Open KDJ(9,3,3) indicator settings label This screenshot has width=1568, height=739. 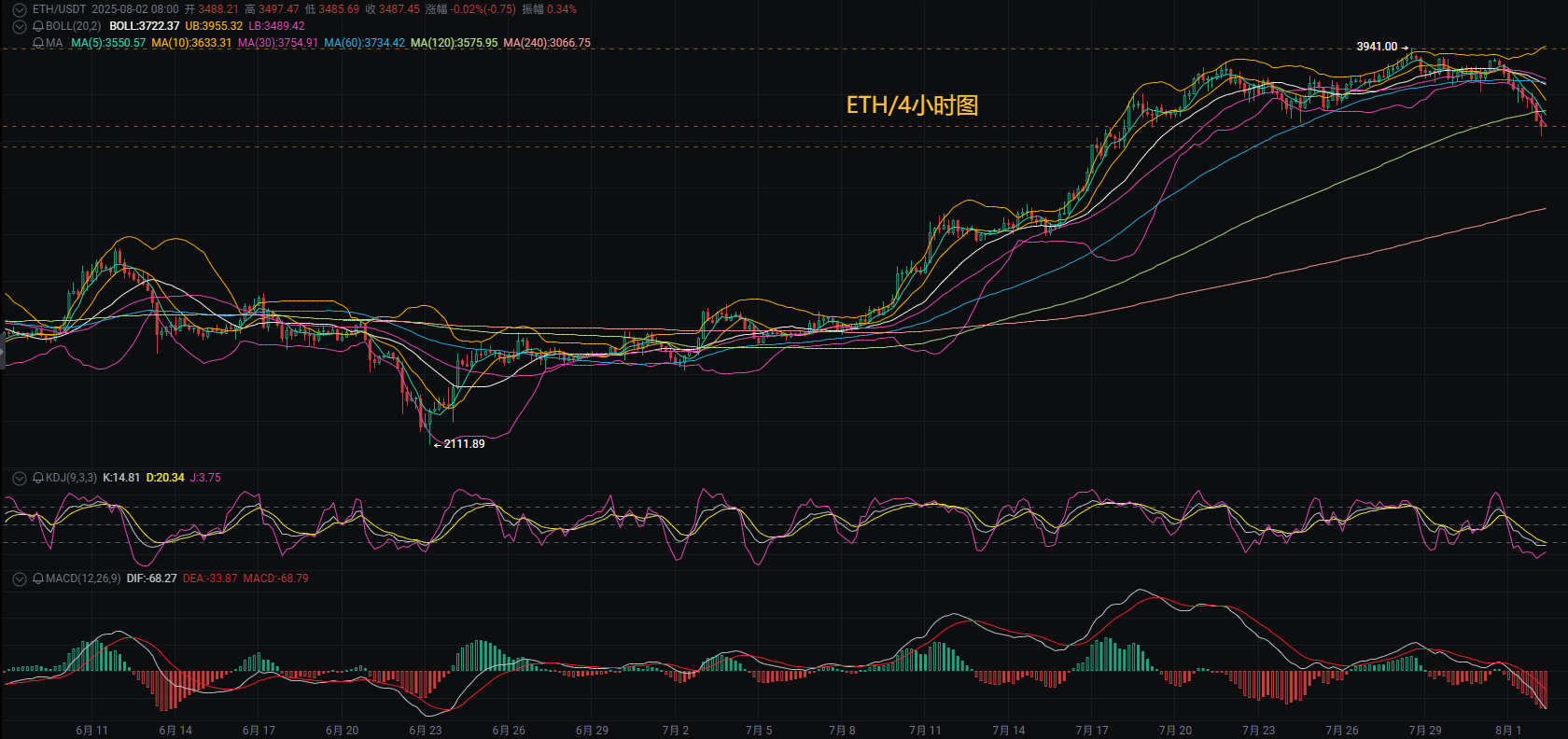click(x=71, y=478)
